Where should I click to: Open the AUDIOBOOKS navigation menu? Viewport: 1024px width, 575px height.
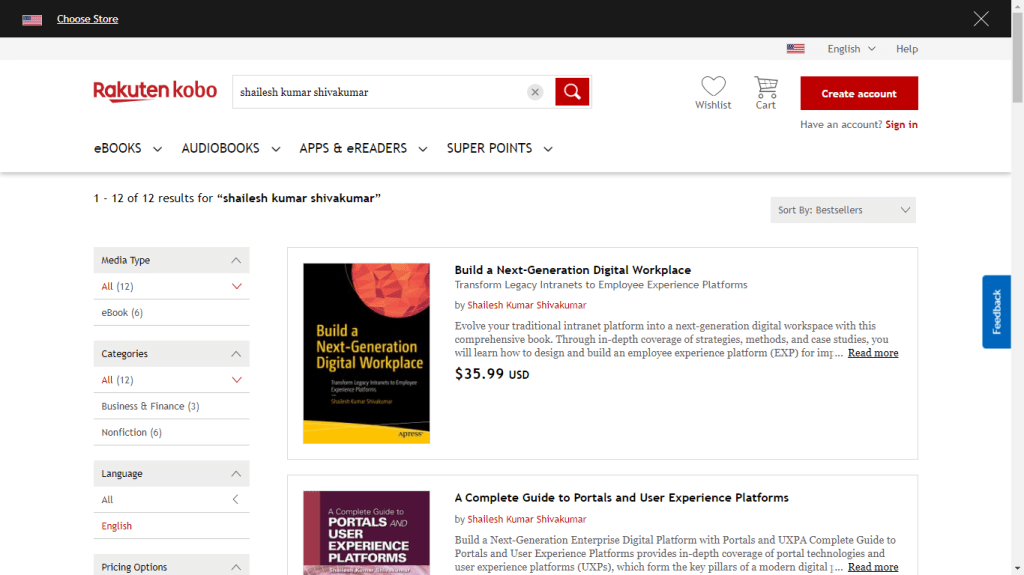(x=230, y=148)
